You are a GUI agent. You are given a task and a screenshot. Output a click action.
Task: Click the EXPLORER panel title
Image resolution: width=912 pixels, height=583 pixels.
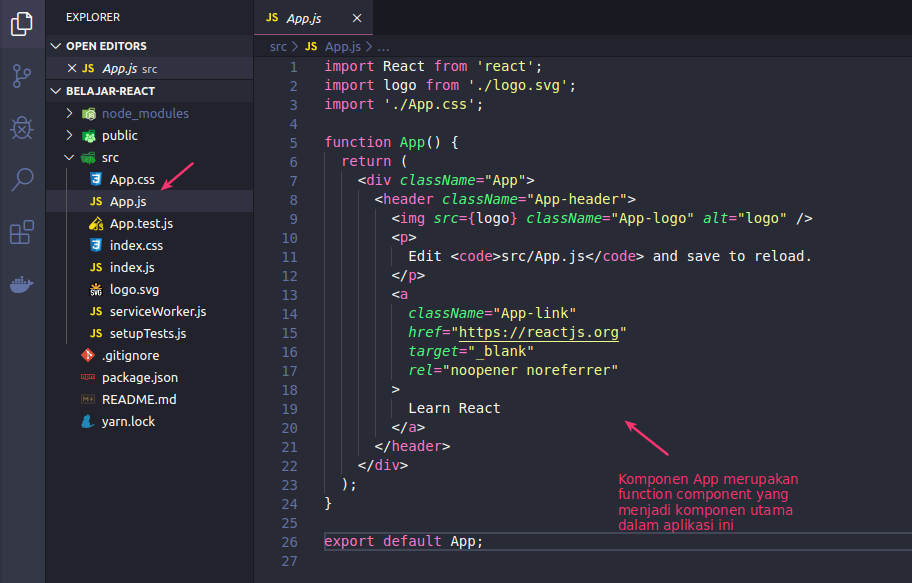point(93,17)
